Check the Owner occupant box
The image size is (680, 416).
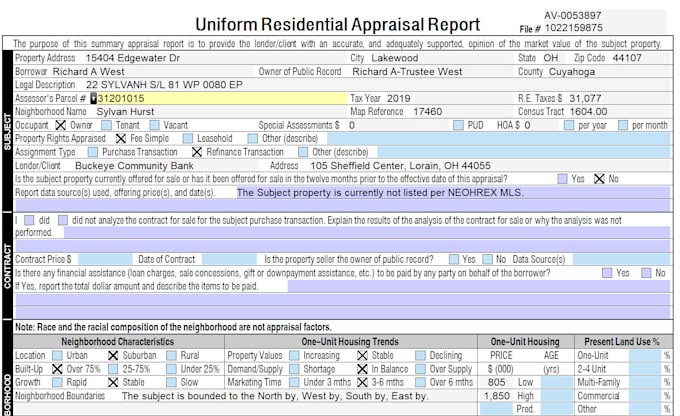pyautogui.click(x=60, y=125)
